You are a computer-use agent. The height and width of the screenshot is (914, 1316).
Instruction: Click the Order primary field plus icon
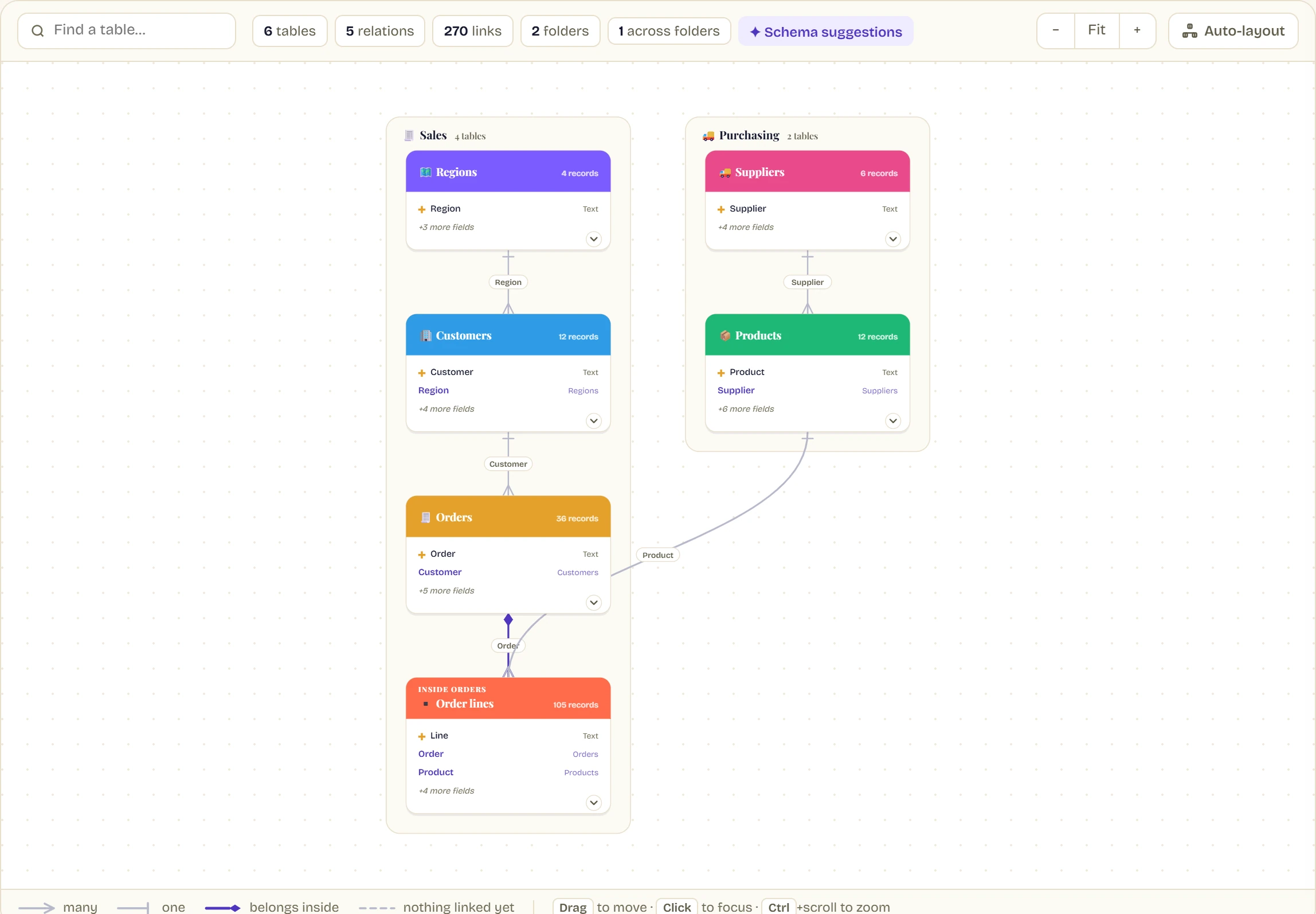pyautogui.click(x=422, y=554)
